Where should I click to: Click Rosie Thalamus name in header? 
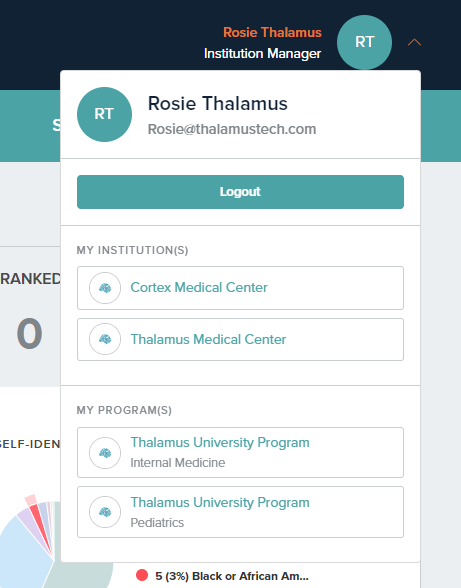click(x=272, y=32)
